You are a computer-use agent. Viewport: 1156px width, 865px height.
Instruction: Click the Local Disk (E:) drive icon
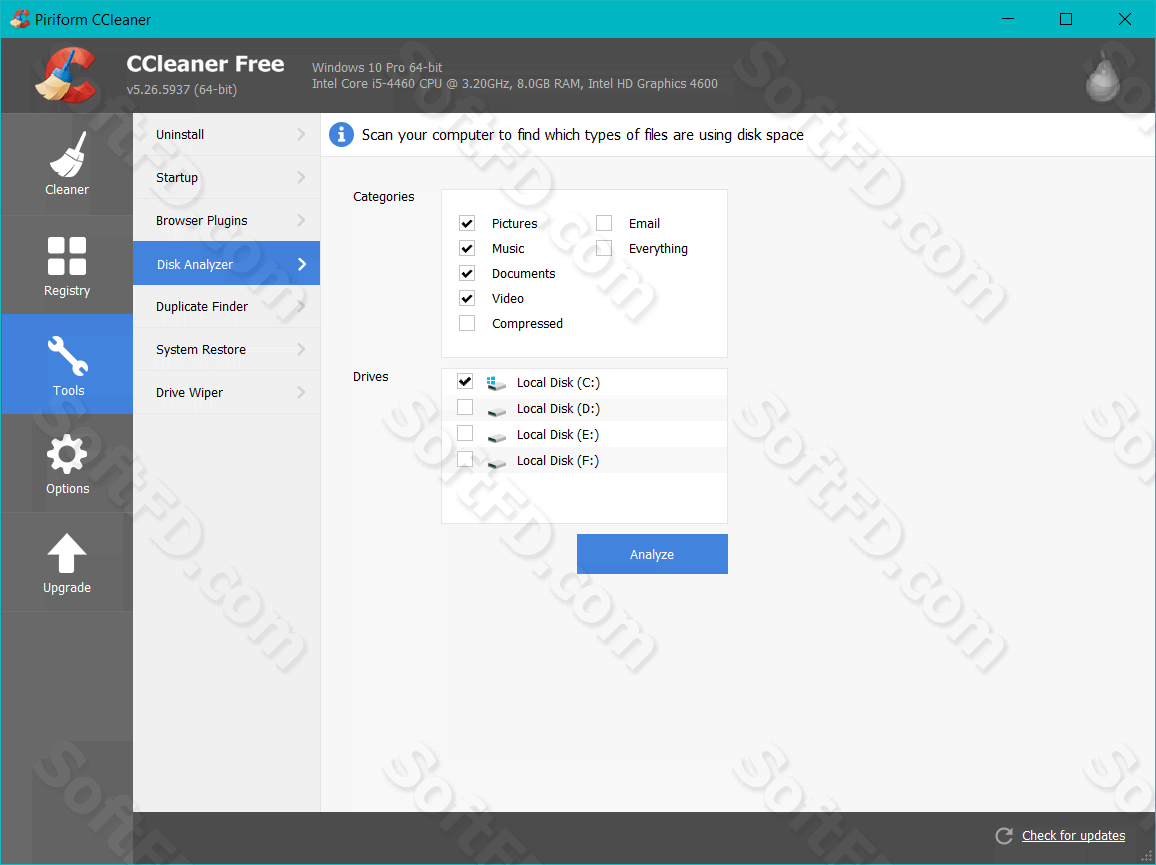click(497, 436)
